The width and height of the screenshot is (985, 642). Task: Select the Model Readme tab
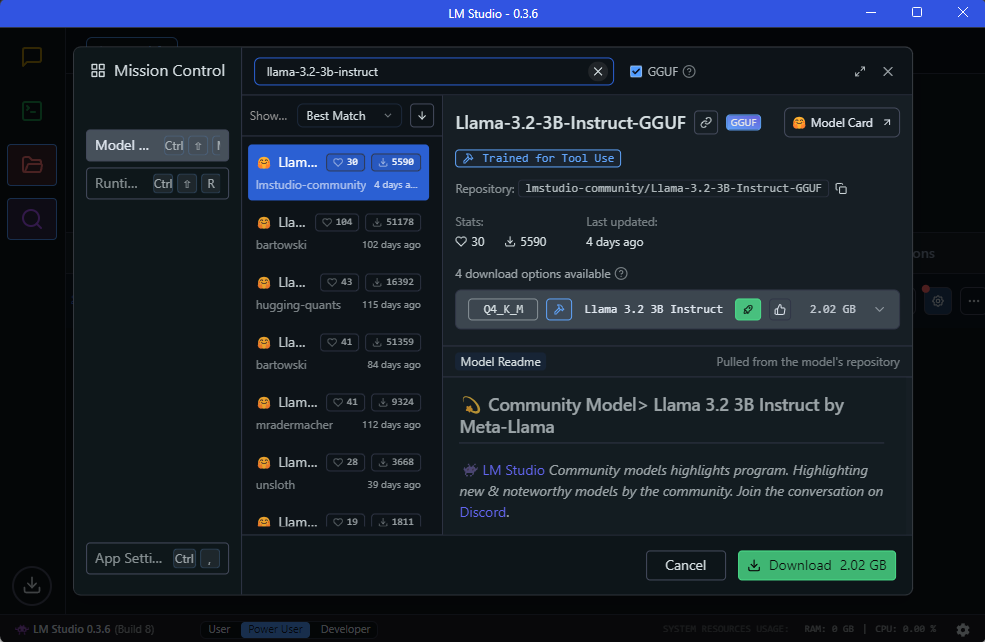click(x=500, y=362)
